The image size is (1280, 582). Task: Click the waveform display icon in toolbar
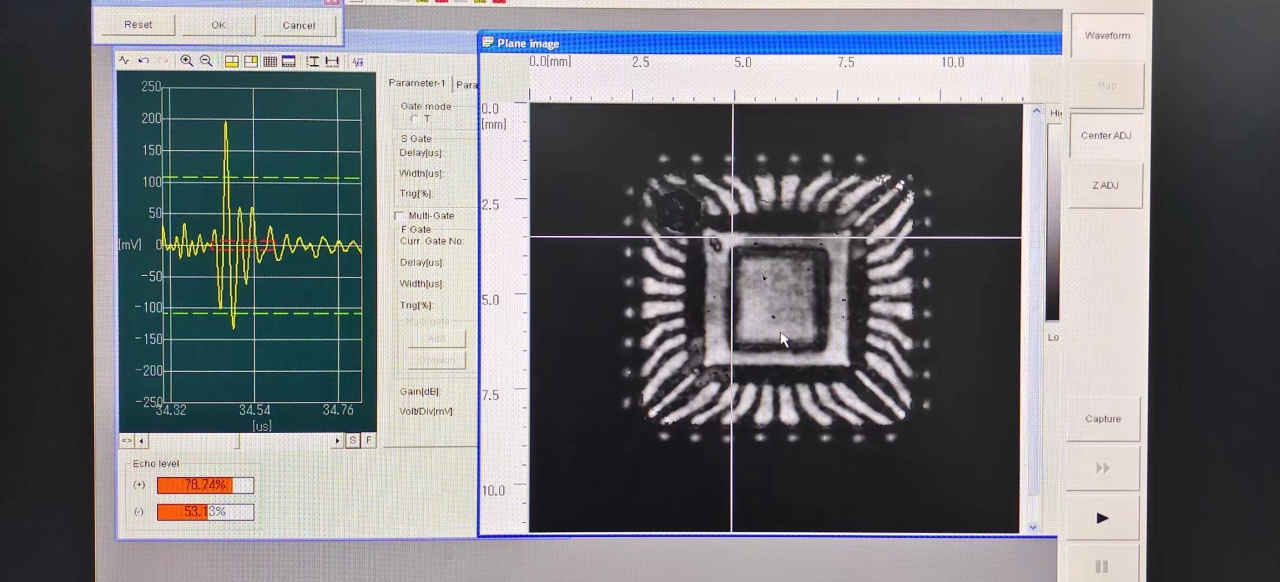click(x=125, y=61)
